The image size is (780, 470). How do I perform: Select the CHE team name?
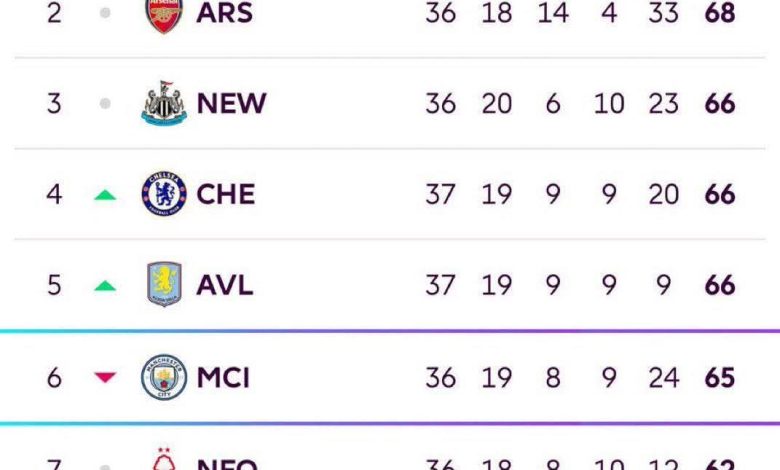pyautogui.click(x=226, y=194)
